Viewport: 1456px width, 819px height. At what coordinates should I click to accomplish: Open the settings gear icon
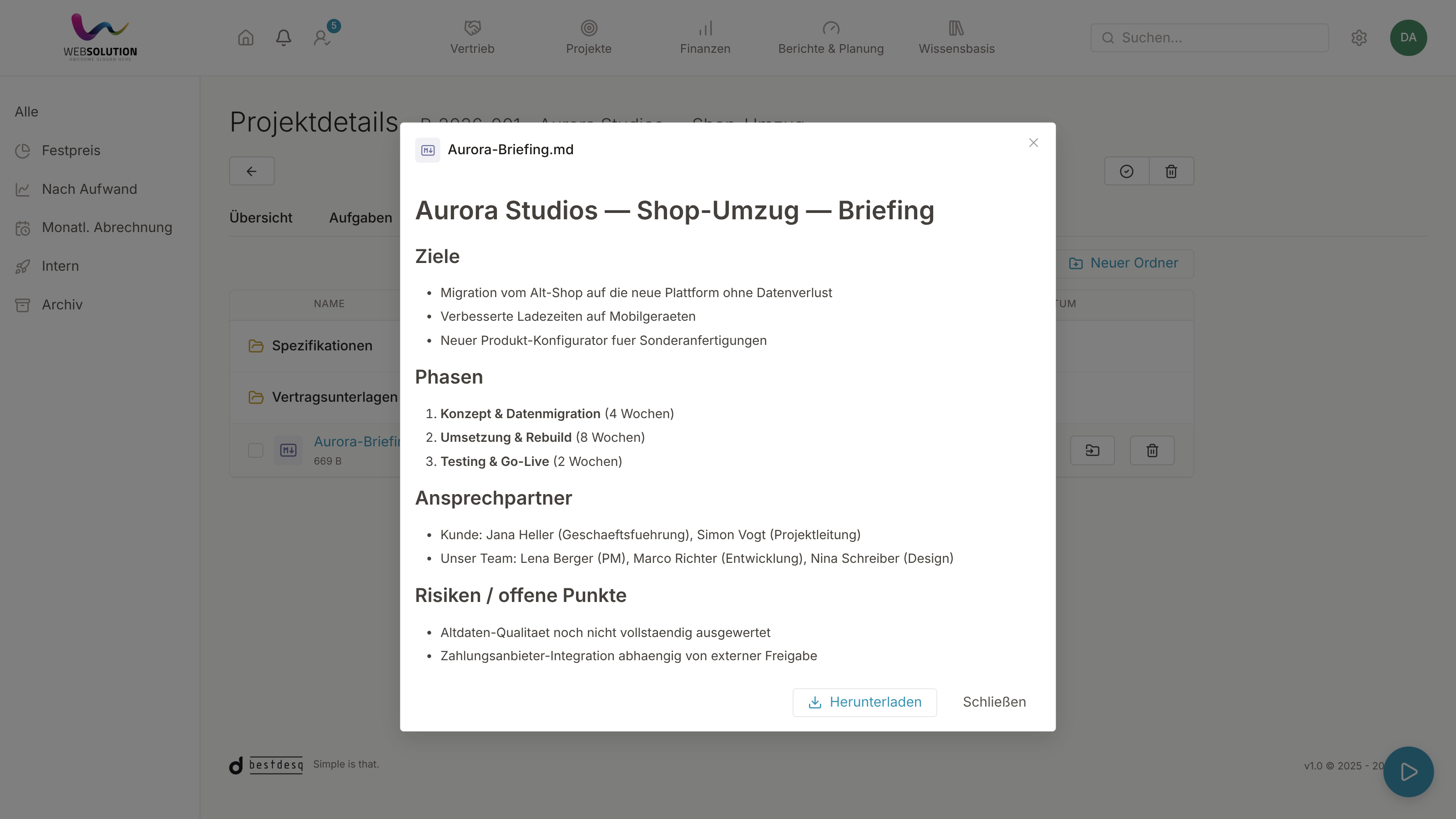(x=1359, y=38)
